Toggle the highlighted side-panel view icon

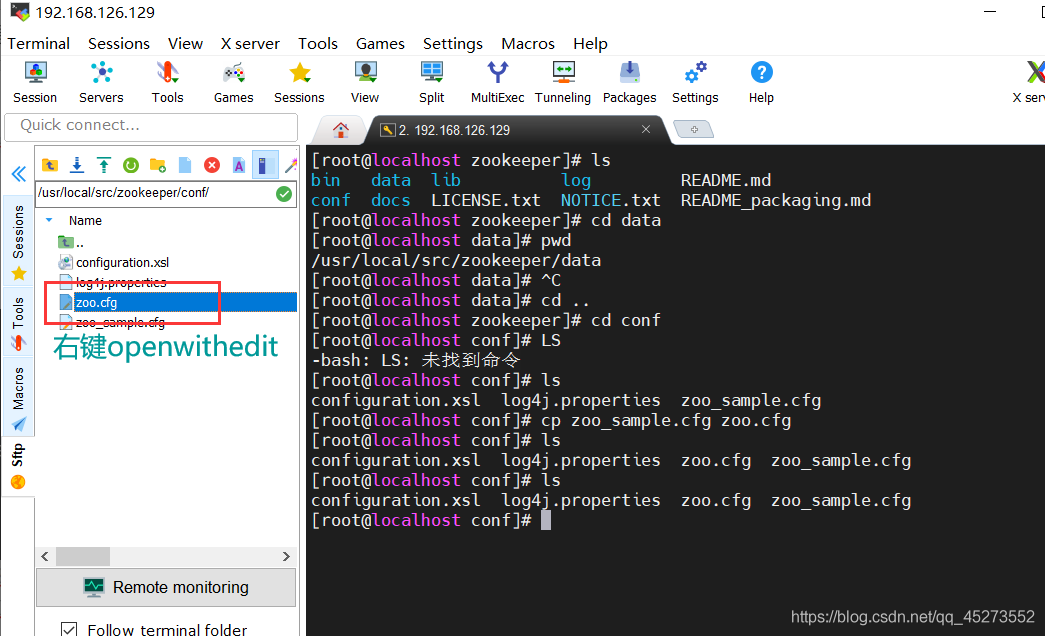pos(265,165)
